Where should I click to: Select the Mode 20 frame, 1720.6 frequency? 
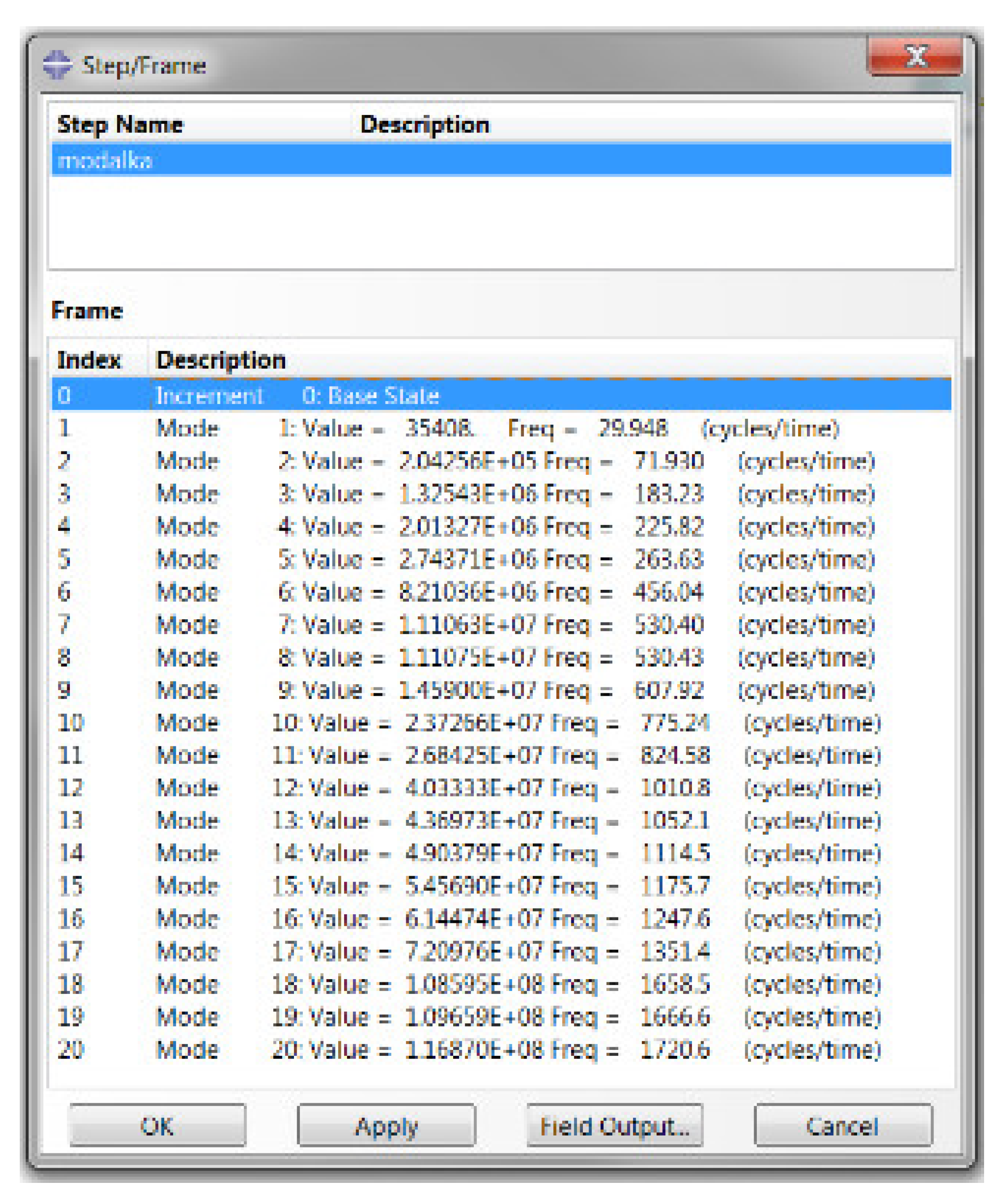pos(501,1050)
